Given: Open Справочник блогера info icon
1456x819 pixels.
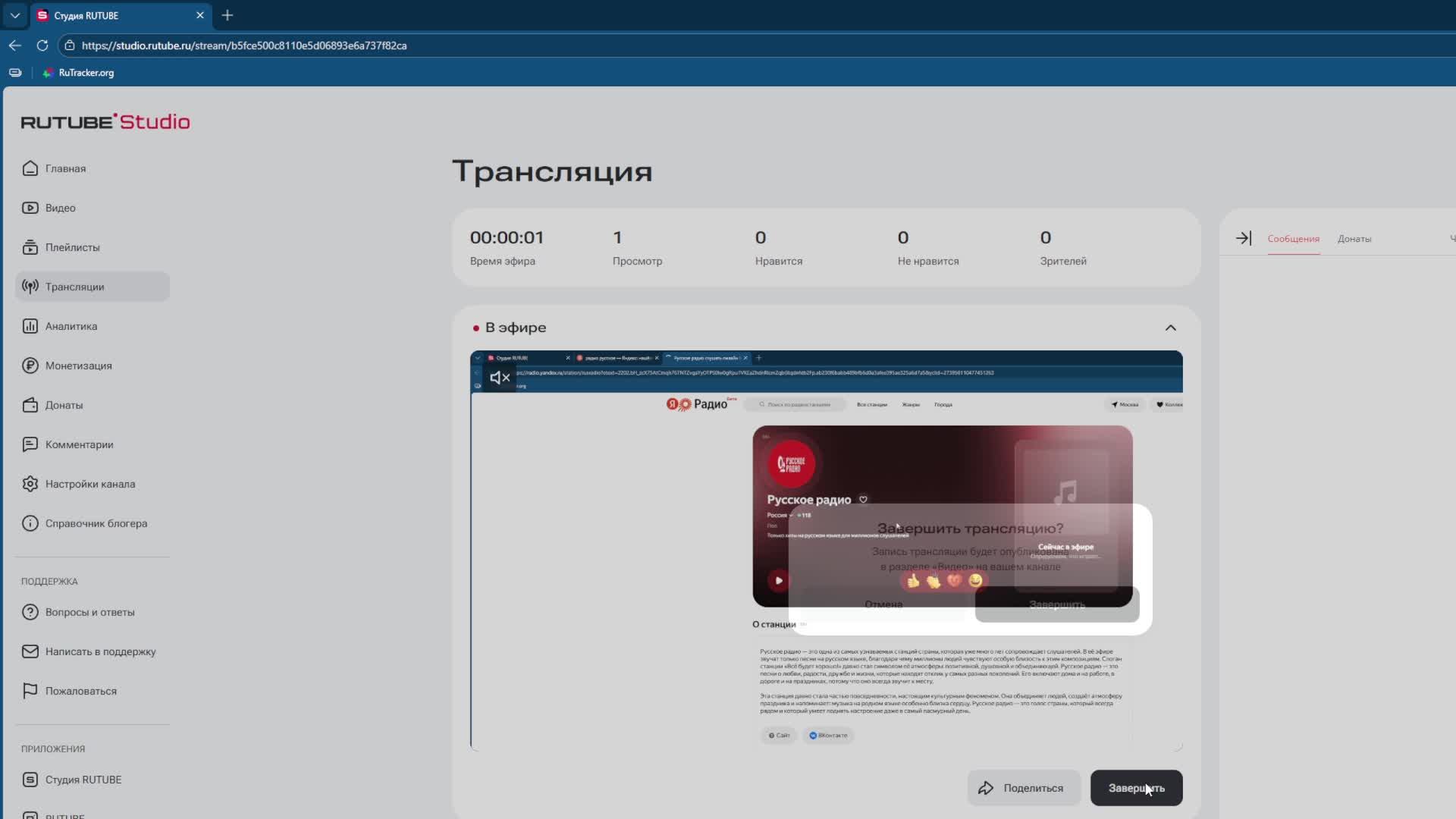Looking at the screenshot, I should point(30,523).
